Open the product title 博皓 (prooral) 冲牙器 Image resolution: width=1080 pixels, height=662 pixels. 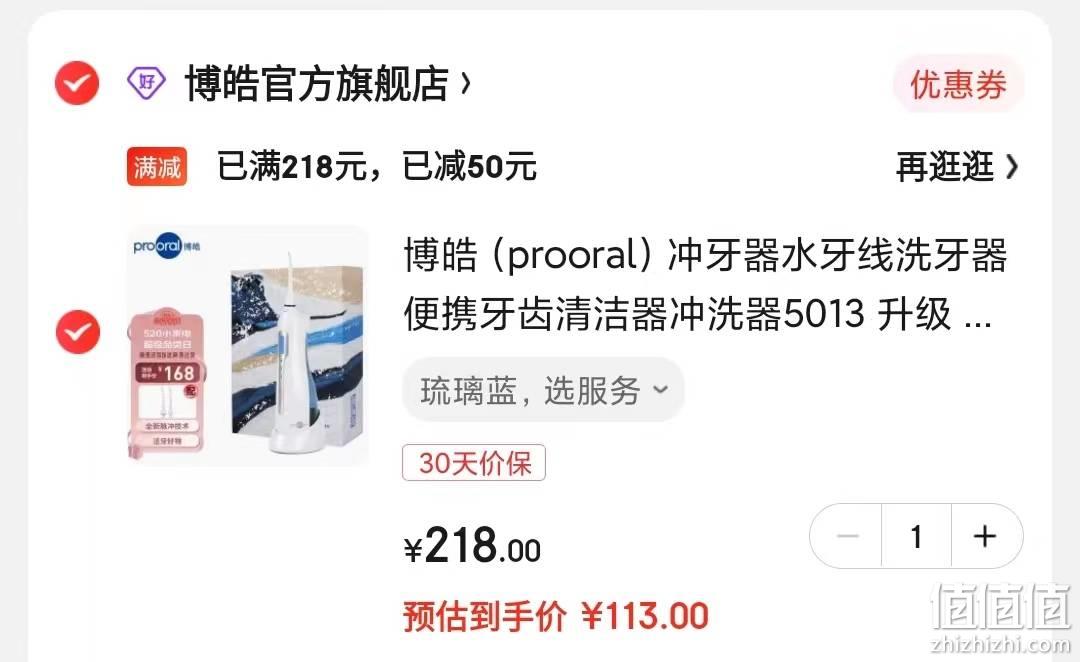click(705, 285)
